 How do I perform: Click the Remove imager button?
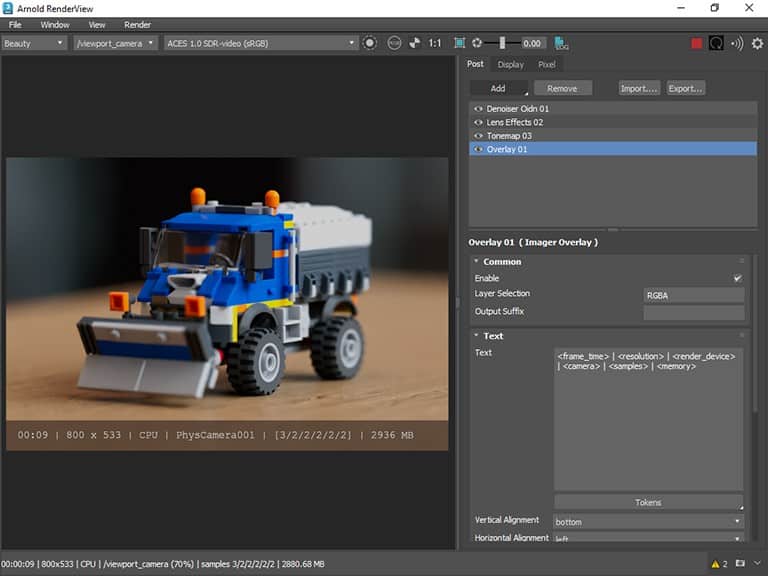point(562,89)
